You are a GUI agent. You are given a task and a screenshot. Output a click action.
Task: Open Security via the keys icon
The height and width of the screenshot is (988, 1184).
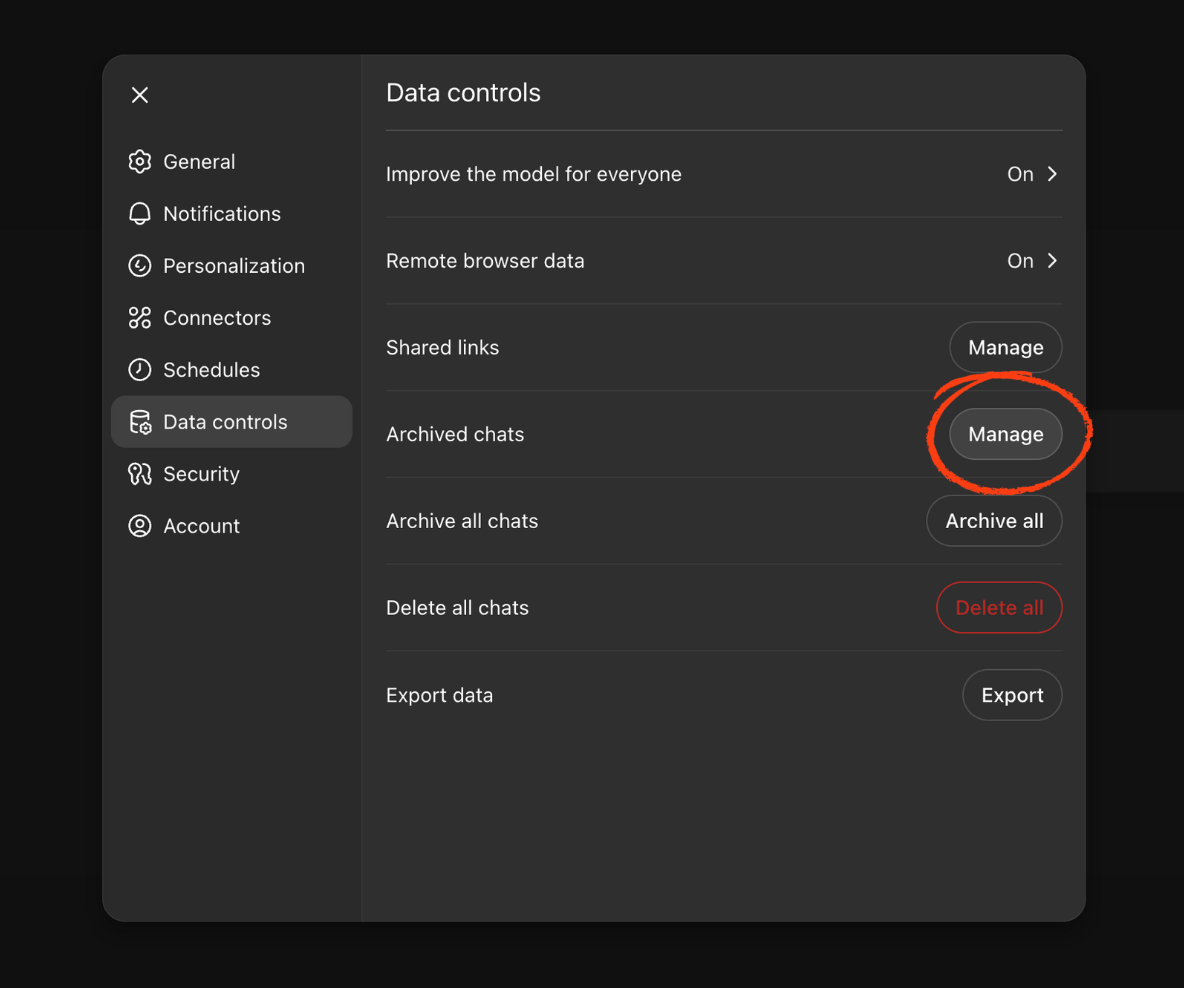coord(140,473)
